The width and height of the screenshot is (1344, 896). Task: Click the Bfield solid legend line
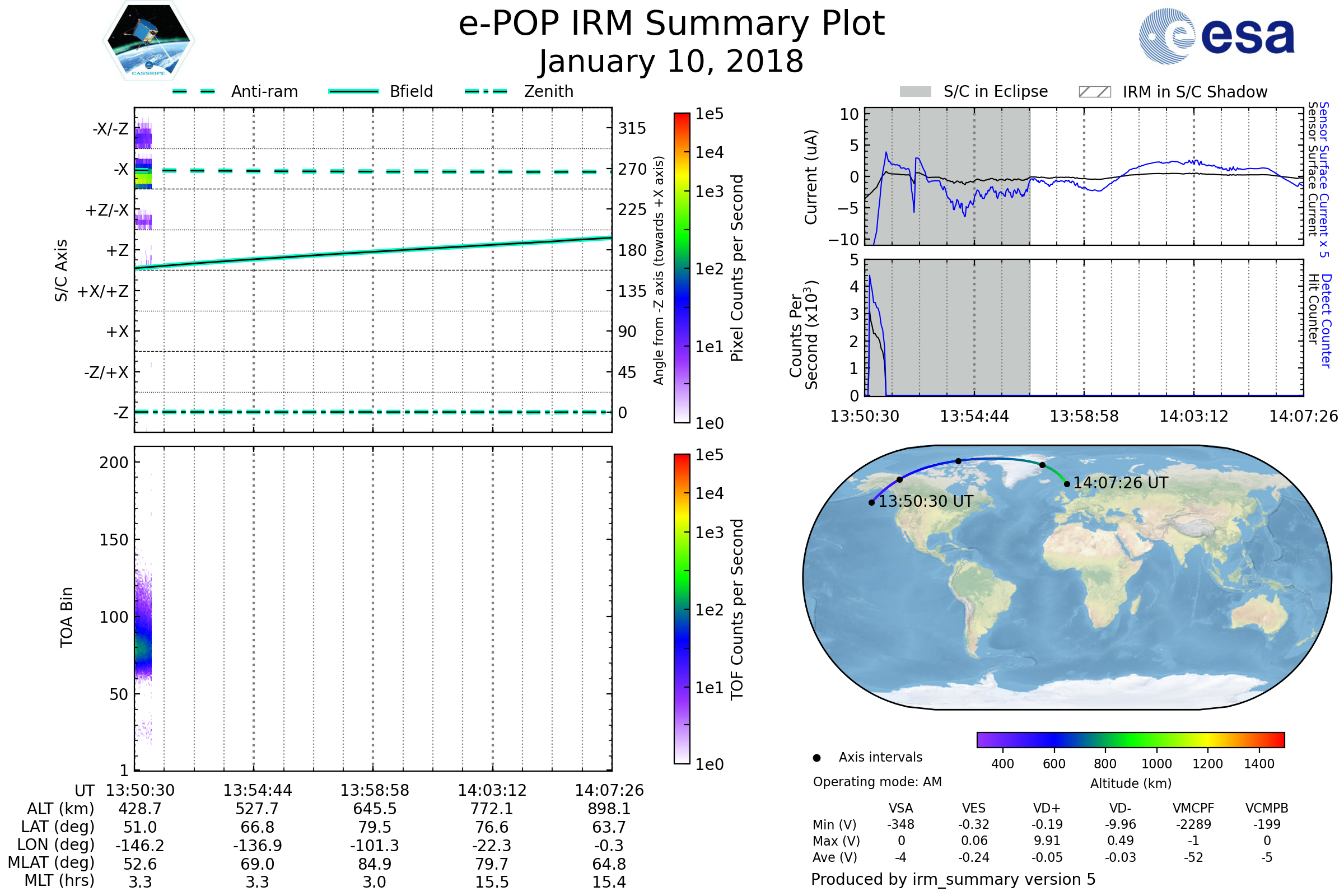tap(353, 91)
